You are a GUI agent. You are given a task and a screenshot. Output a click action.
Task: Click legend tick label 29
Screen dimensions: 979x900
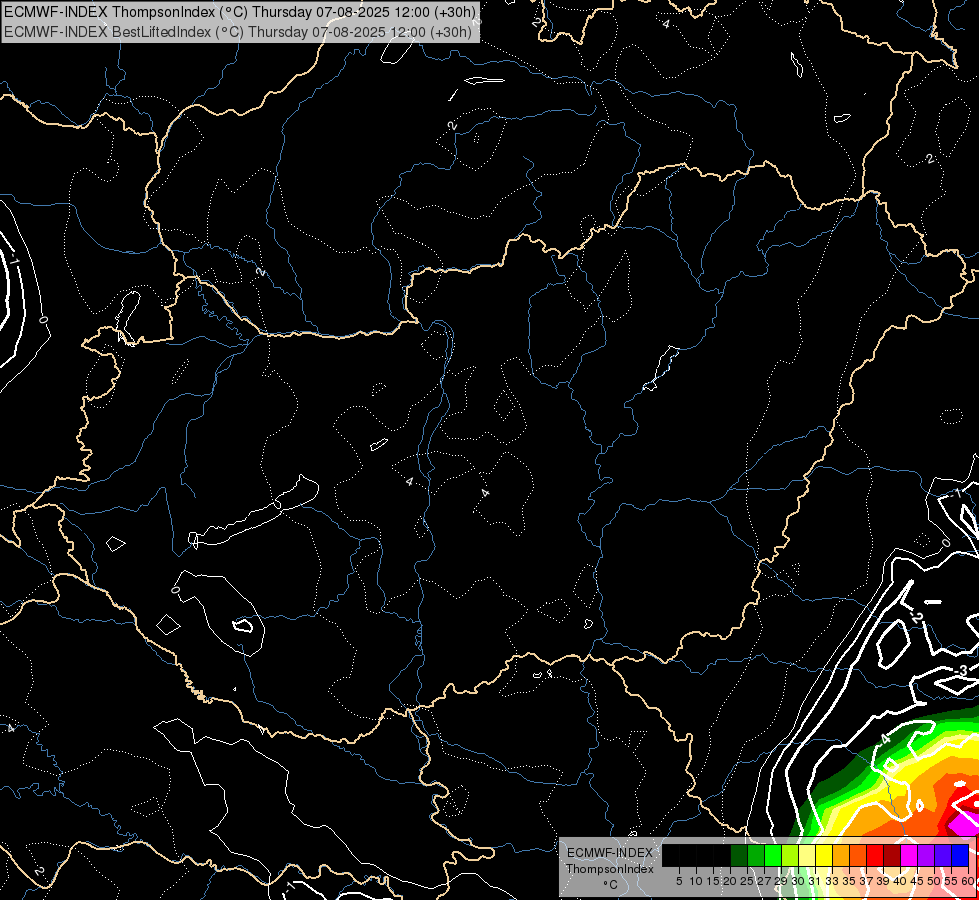(781, 881)
